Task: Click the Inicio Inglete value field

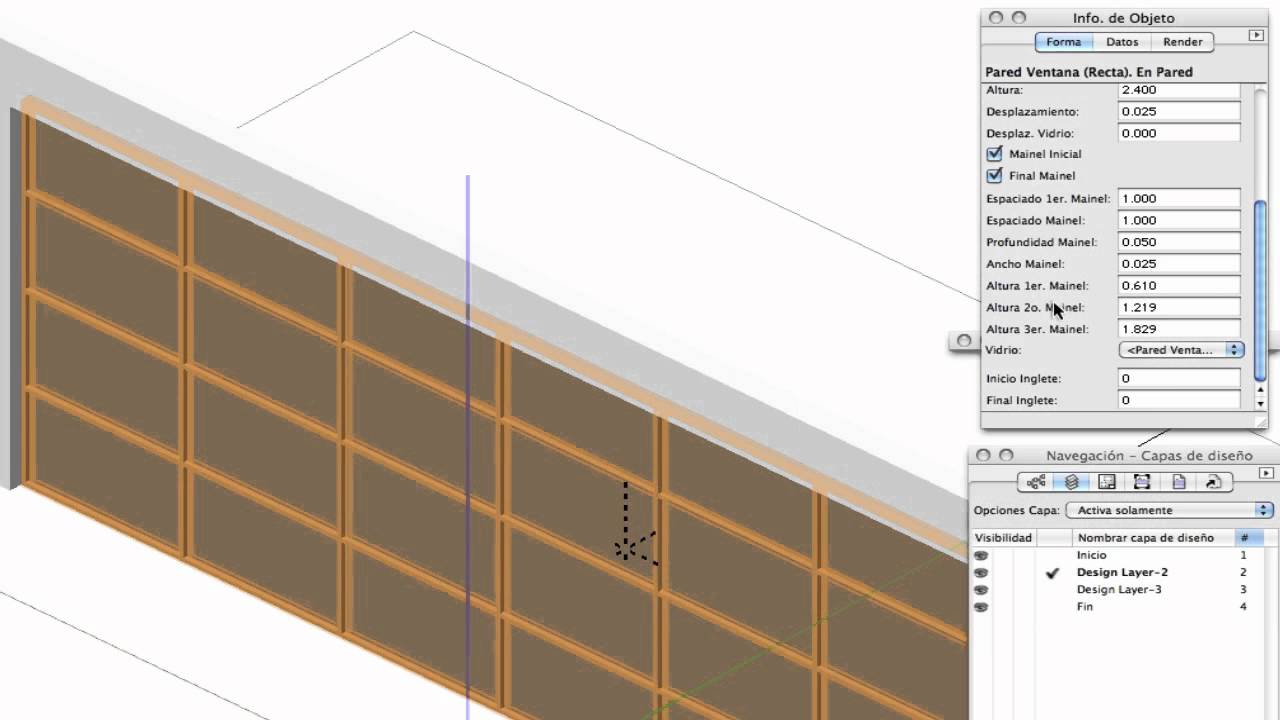Action: click(x=1179, y=378)
